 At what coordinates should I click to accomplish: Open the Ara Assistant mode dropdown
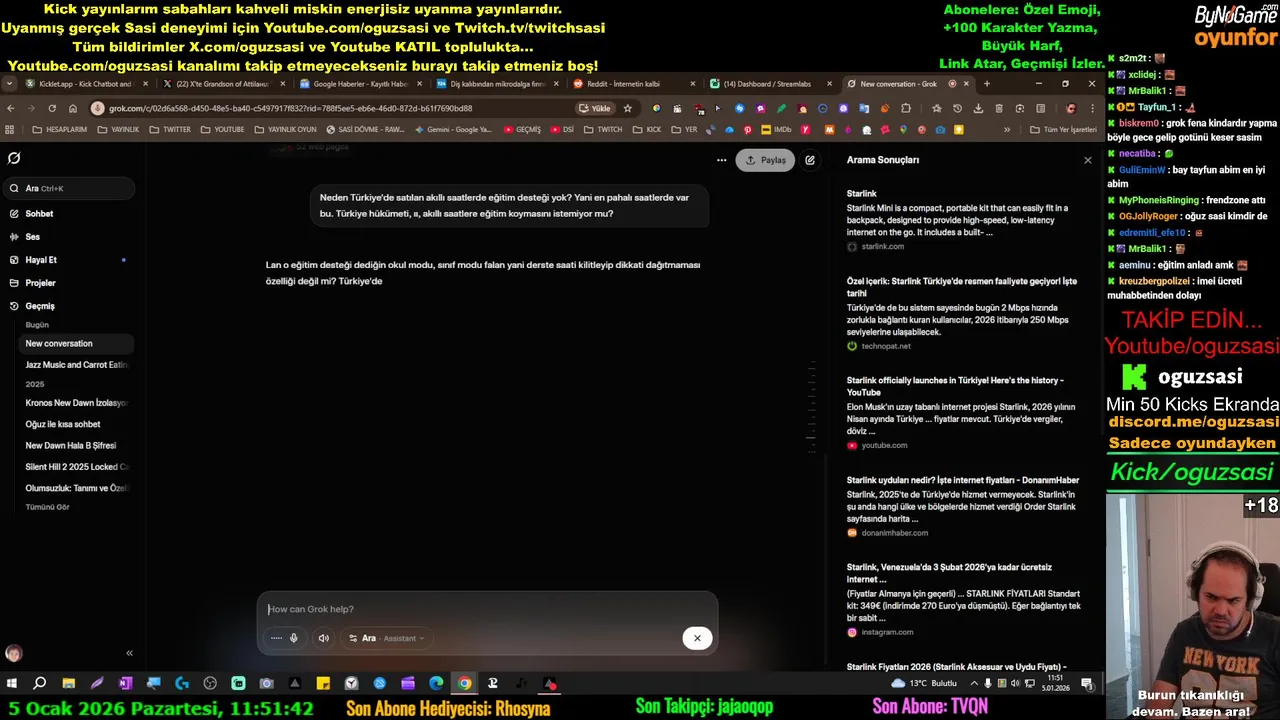pyautogui.click(x=387, y=638)
